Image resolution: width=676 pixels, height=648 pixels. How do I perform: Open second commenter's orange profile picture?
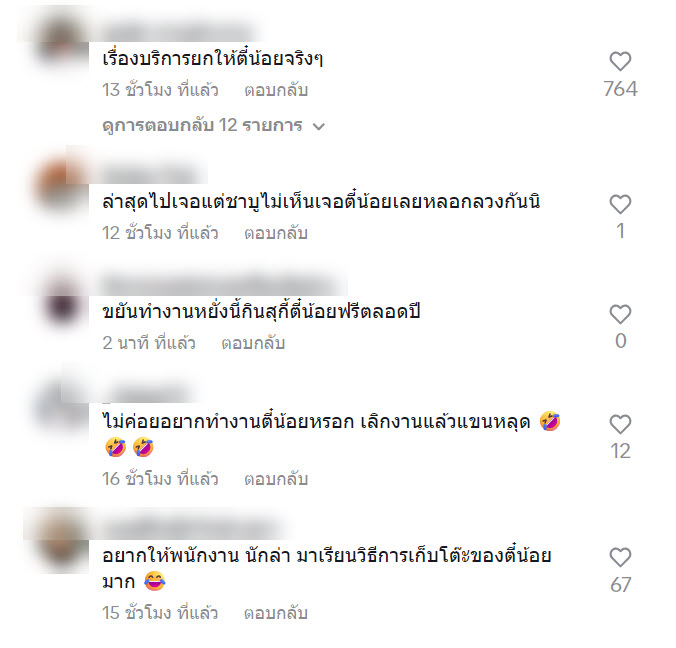pyautogui.click(x=61, y=183)
